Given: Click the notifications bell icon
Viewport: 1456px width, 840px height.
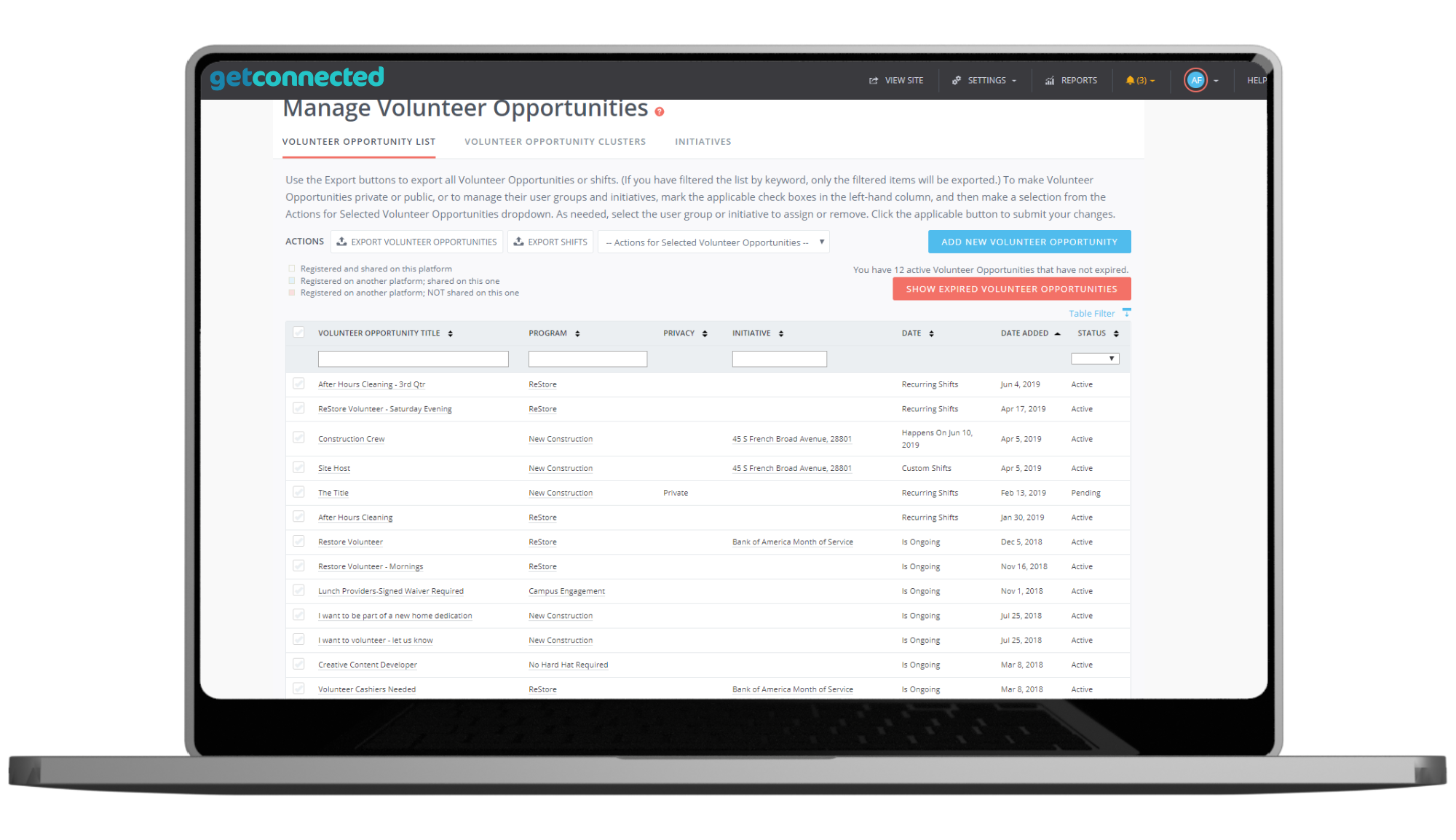Looking at the screenshot, I should coord(1133,80).
